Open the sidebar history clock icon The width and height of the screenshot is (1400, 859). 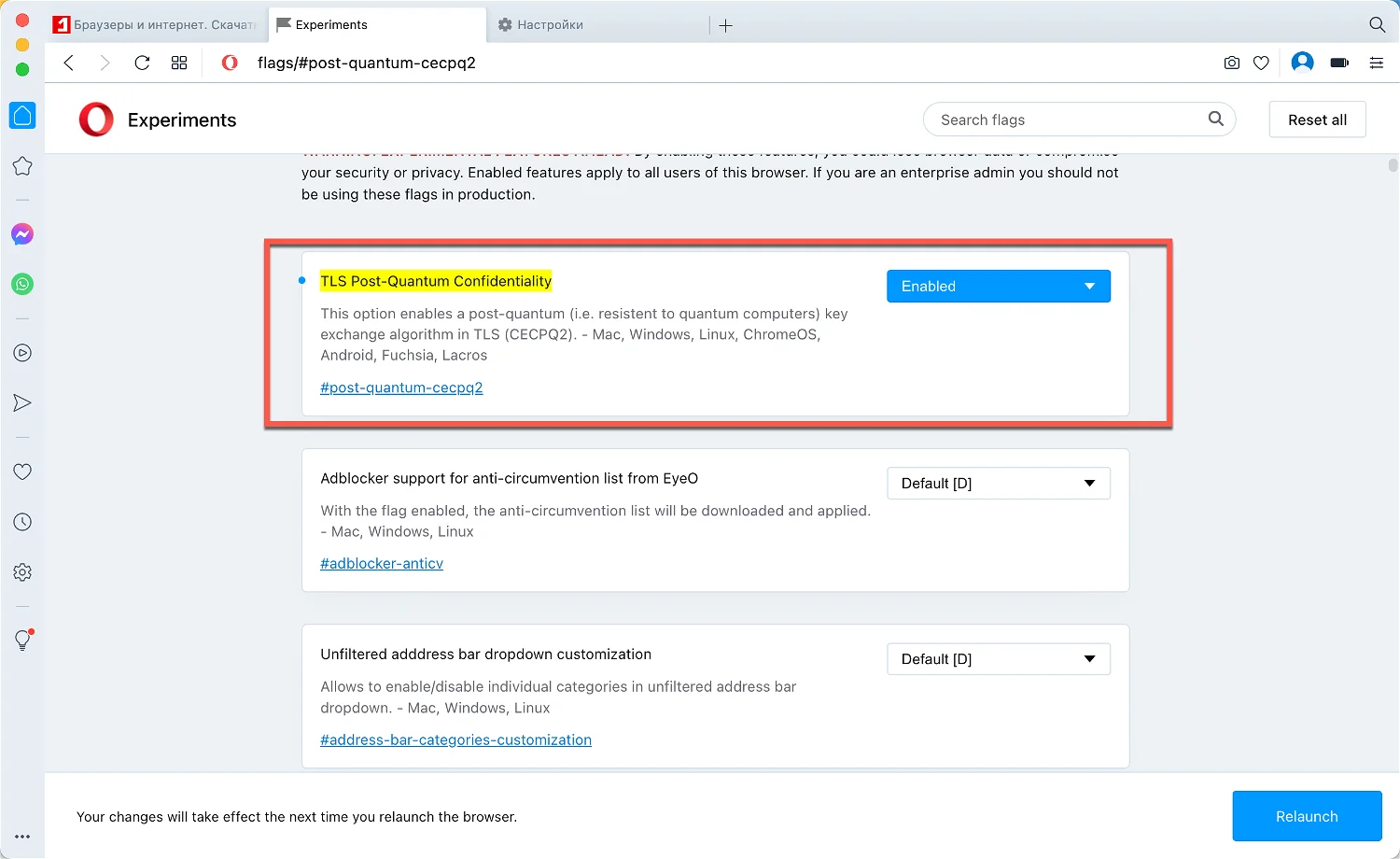[x=22, y=522]
